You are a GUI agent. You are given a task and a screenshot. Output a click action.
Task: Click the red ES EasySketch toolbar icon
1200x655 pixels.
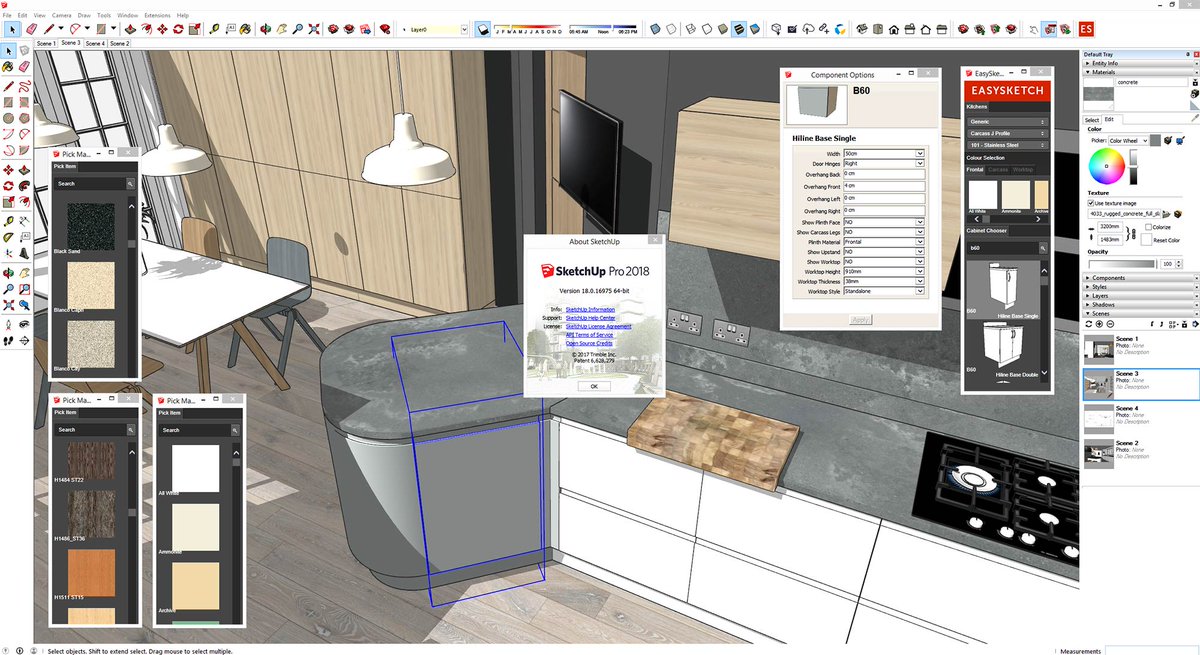pyautogui.click(x=1085, y=29)
